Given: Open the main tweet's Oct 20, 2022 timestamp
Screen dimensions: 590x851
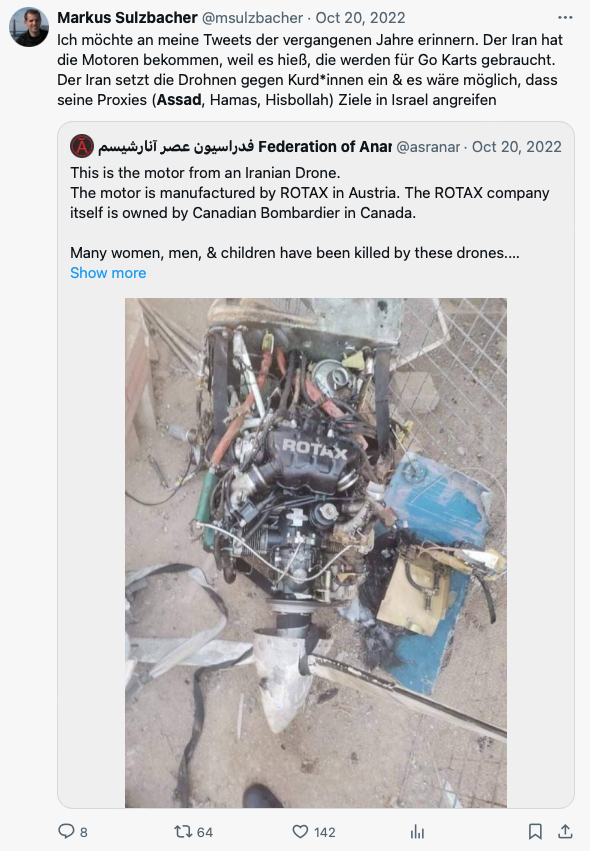Looking at the screenshot, I should click(360, 17).
